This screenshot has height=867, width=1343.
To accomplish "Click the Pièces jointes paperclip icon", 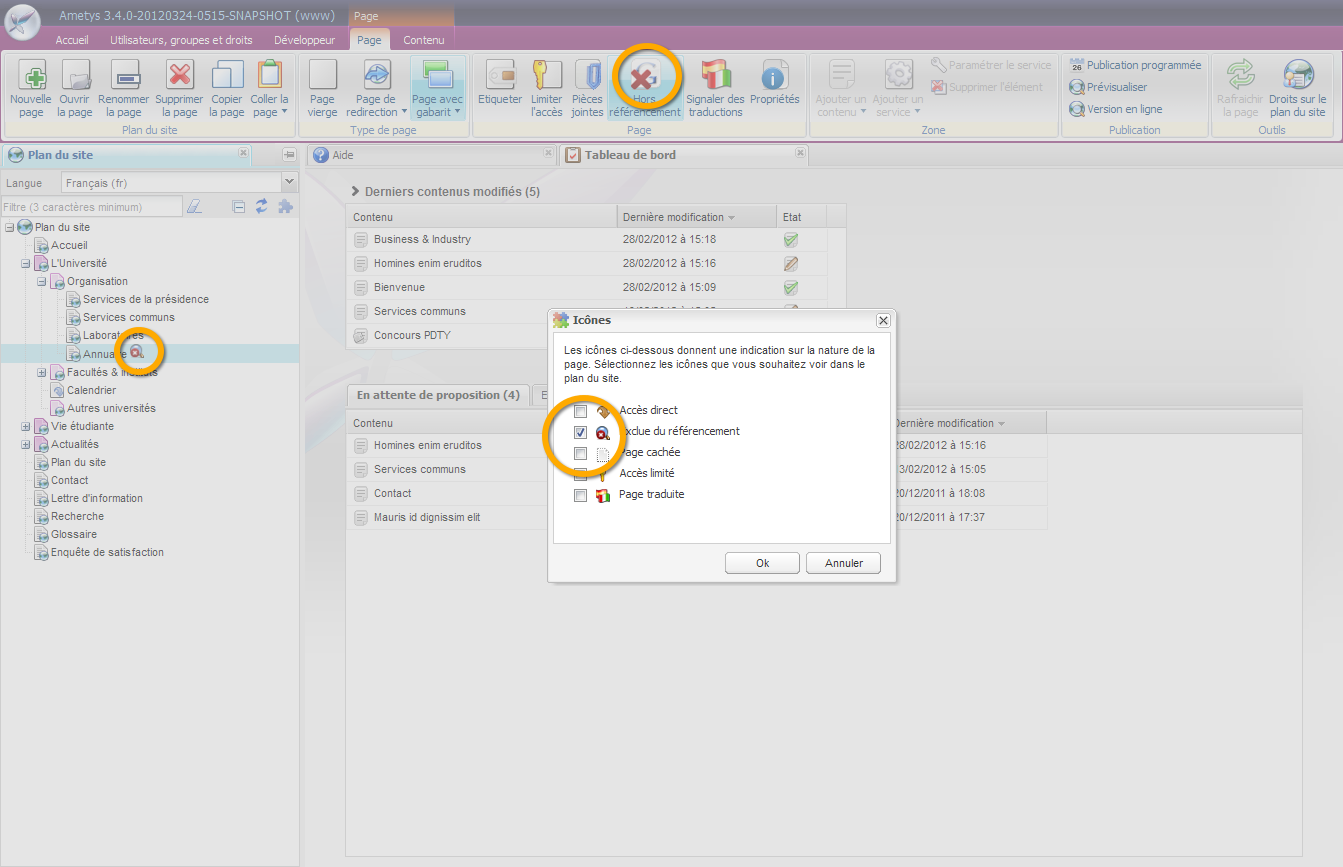I will point(587,76).
